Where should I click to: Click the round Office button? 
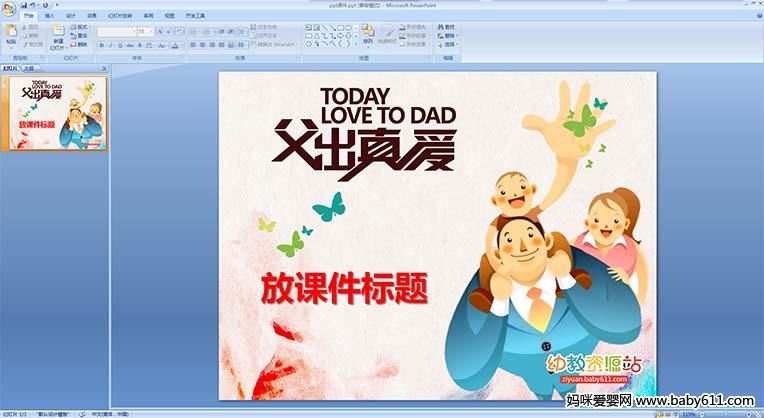(9, 8)
